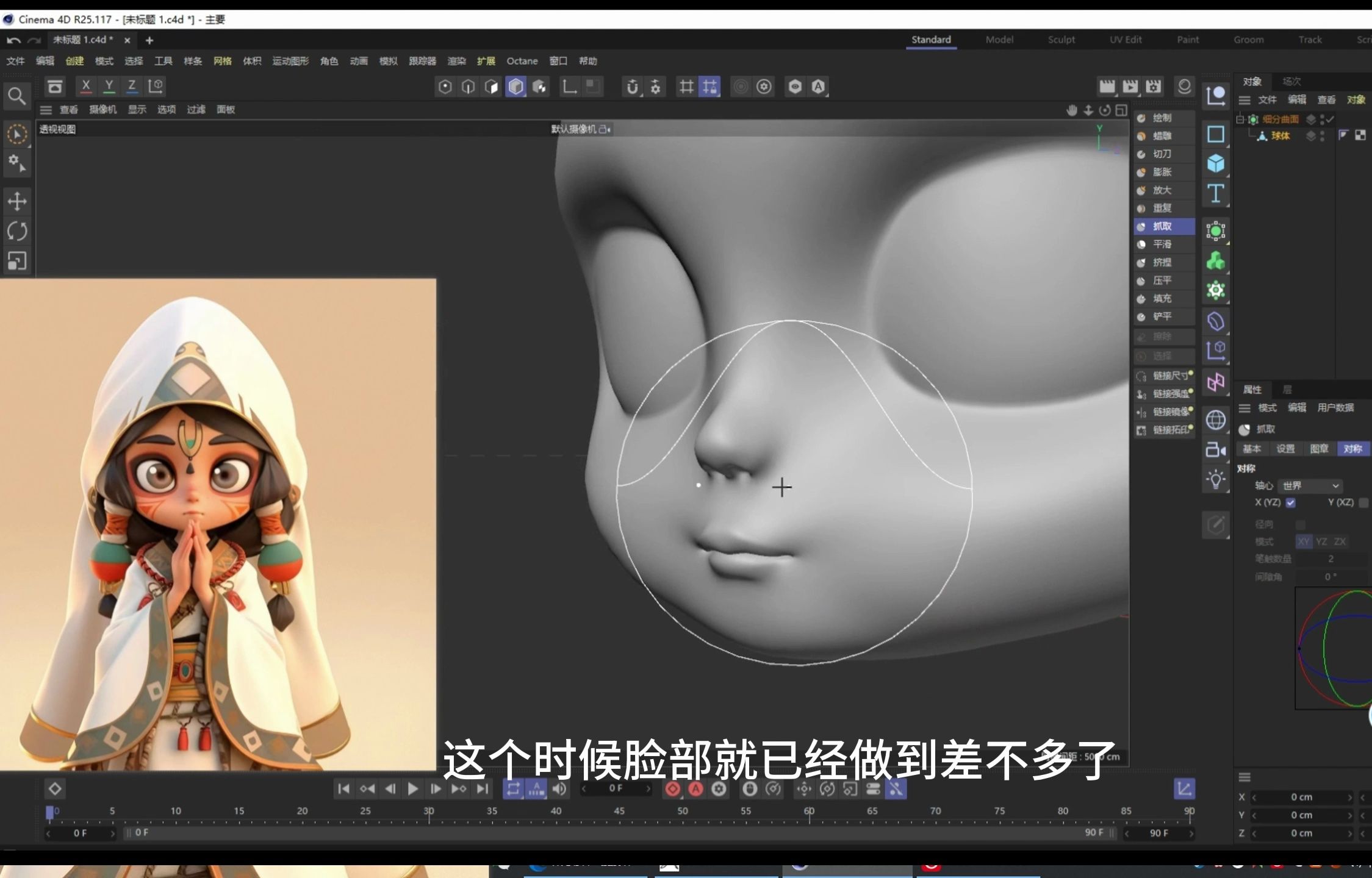Screen dimensions: 1372x878
Task: Click the timeline playhead at frame 0
Action: click(50, 812)
